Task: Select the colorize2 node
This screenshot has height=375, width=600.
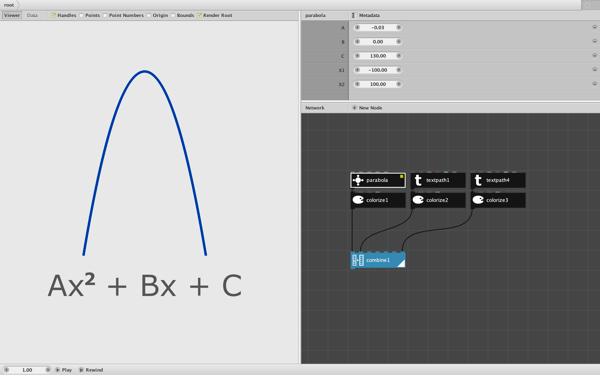Action: (x=438, y=200)
